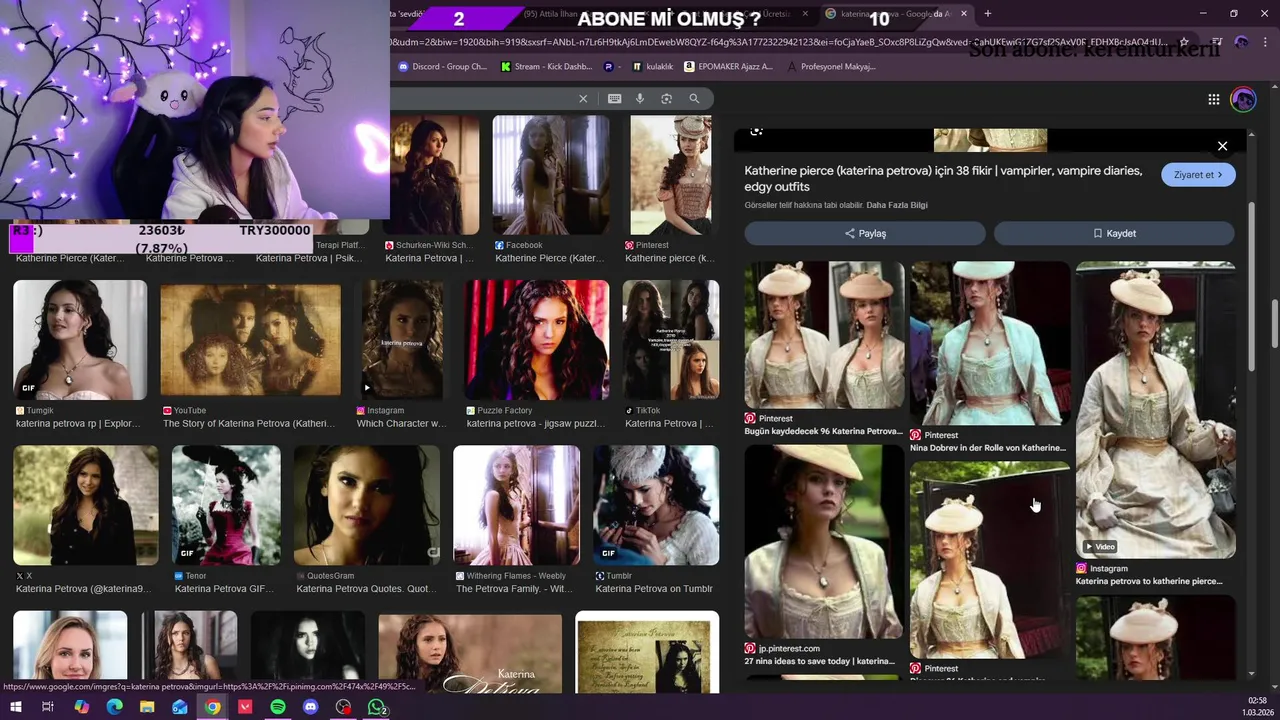Open Windows Start menu
Image resolution: width=1280 pixels, height=720 pixels.
click(15, 707)
